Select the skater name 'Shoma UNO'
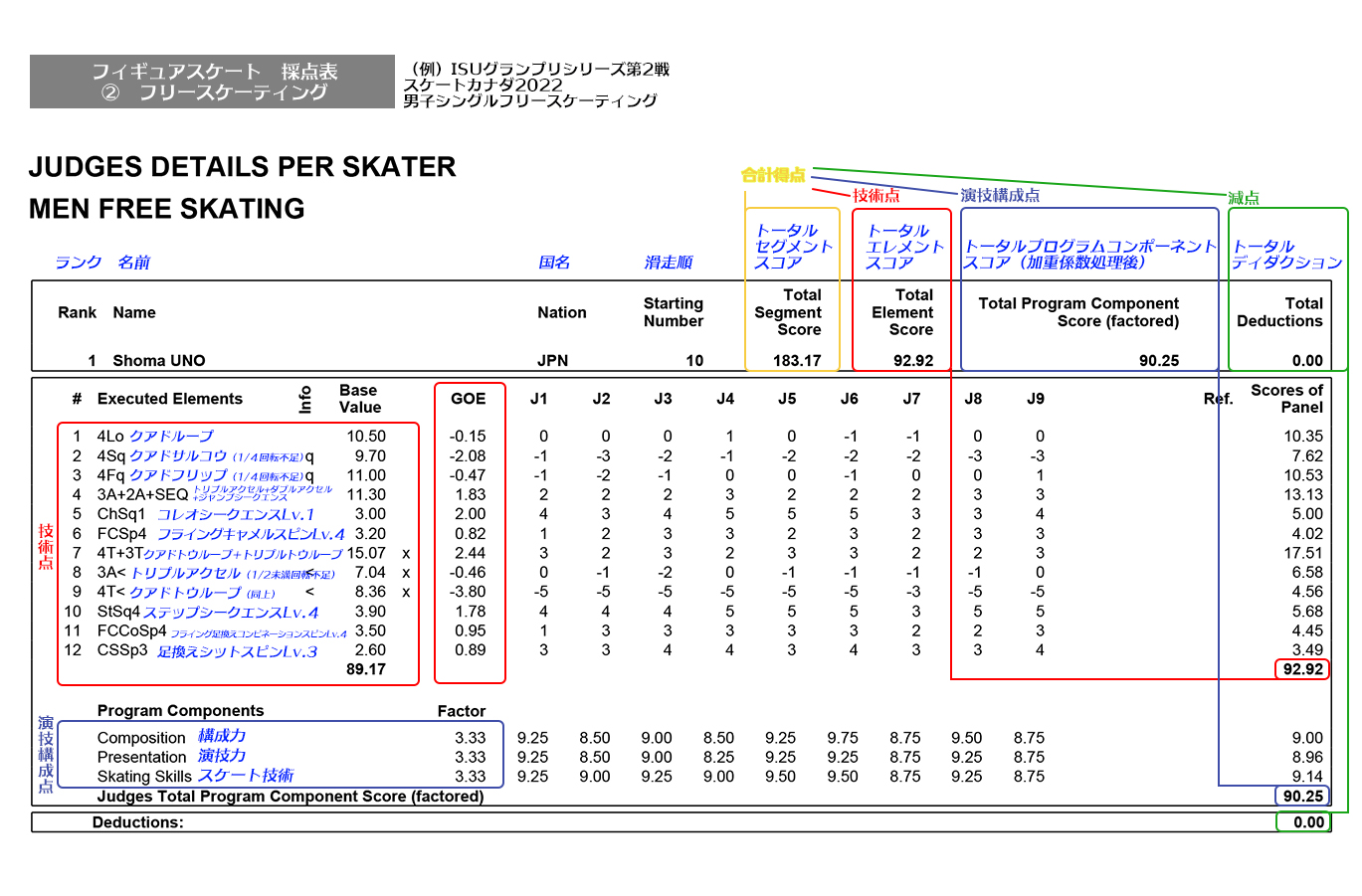Image resolution: width=1362 pixels, height=896 pixels. tap(159, 361)
